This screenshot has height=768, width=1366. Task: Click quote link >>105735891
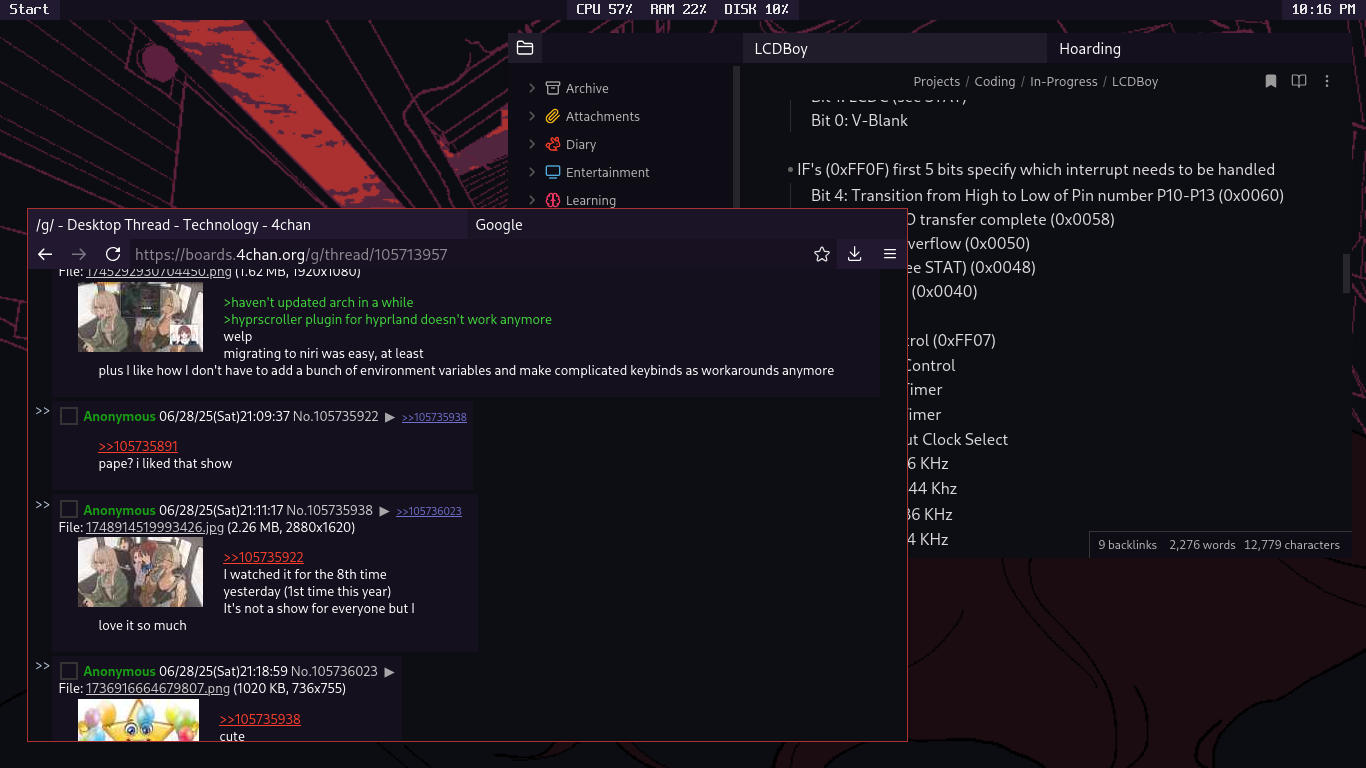[x=138, y=446]
